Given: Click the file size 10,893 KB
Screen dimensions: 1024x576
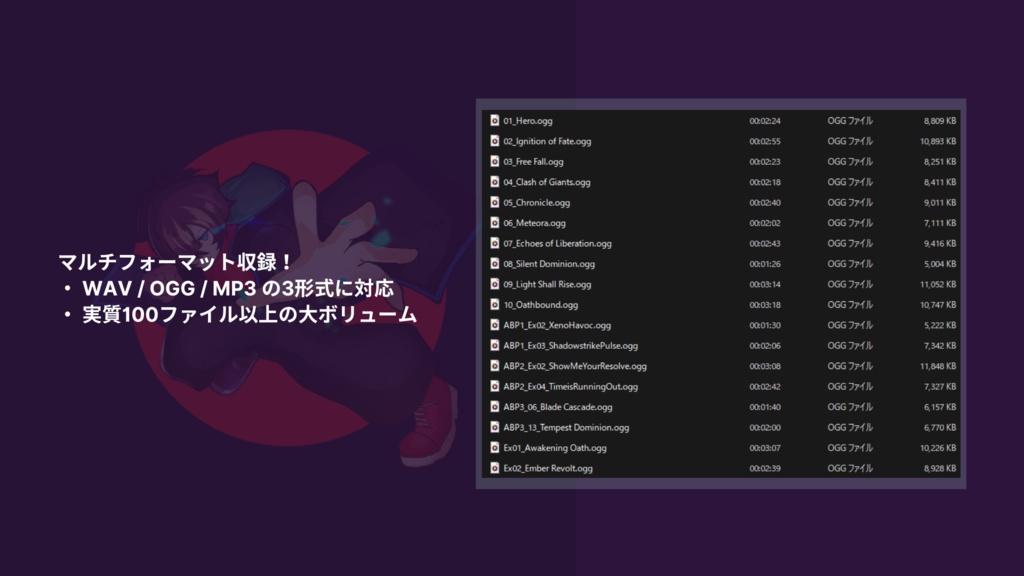Looking at the screenshot, I should point(938,141).
